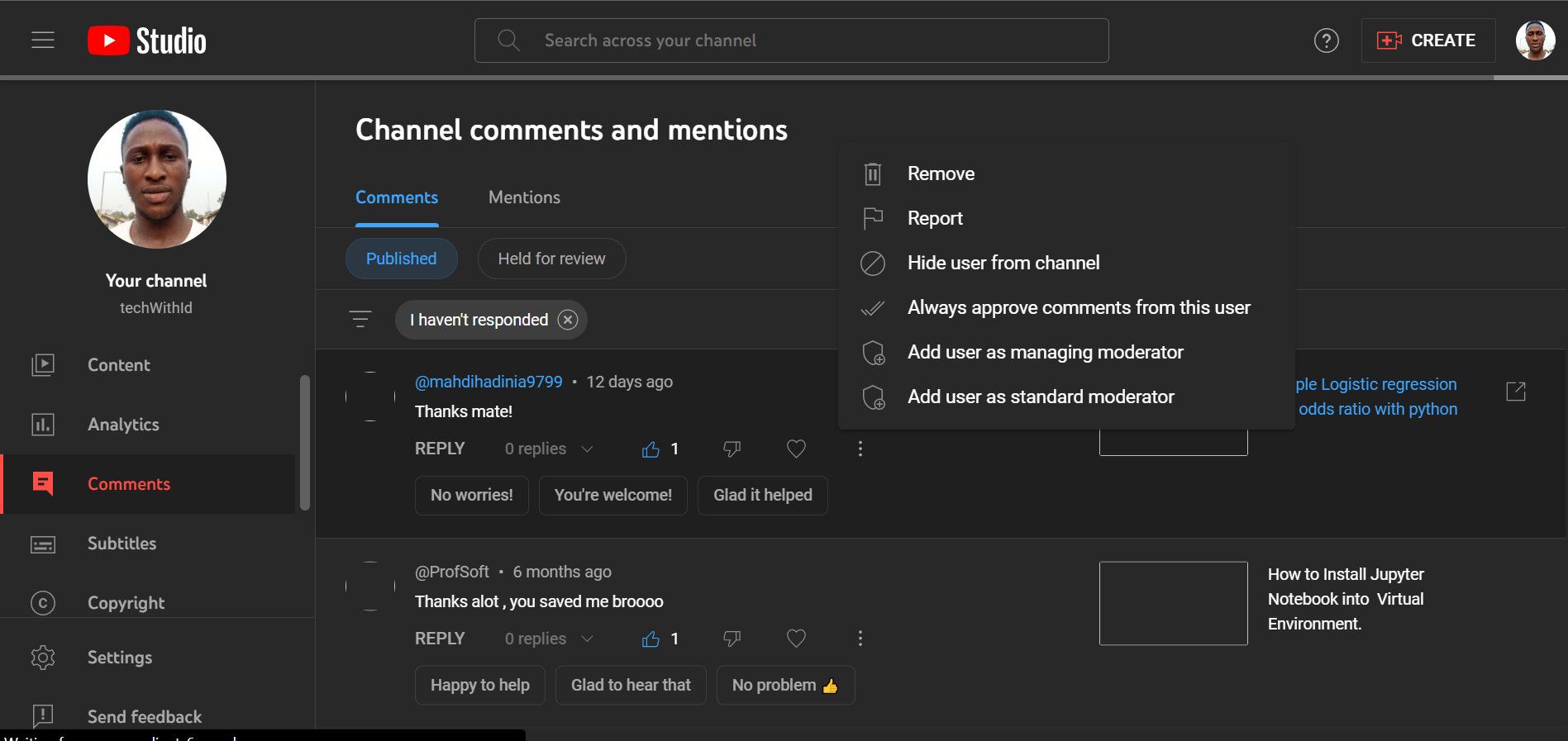Click the help question mark icon

point(1326,40)
